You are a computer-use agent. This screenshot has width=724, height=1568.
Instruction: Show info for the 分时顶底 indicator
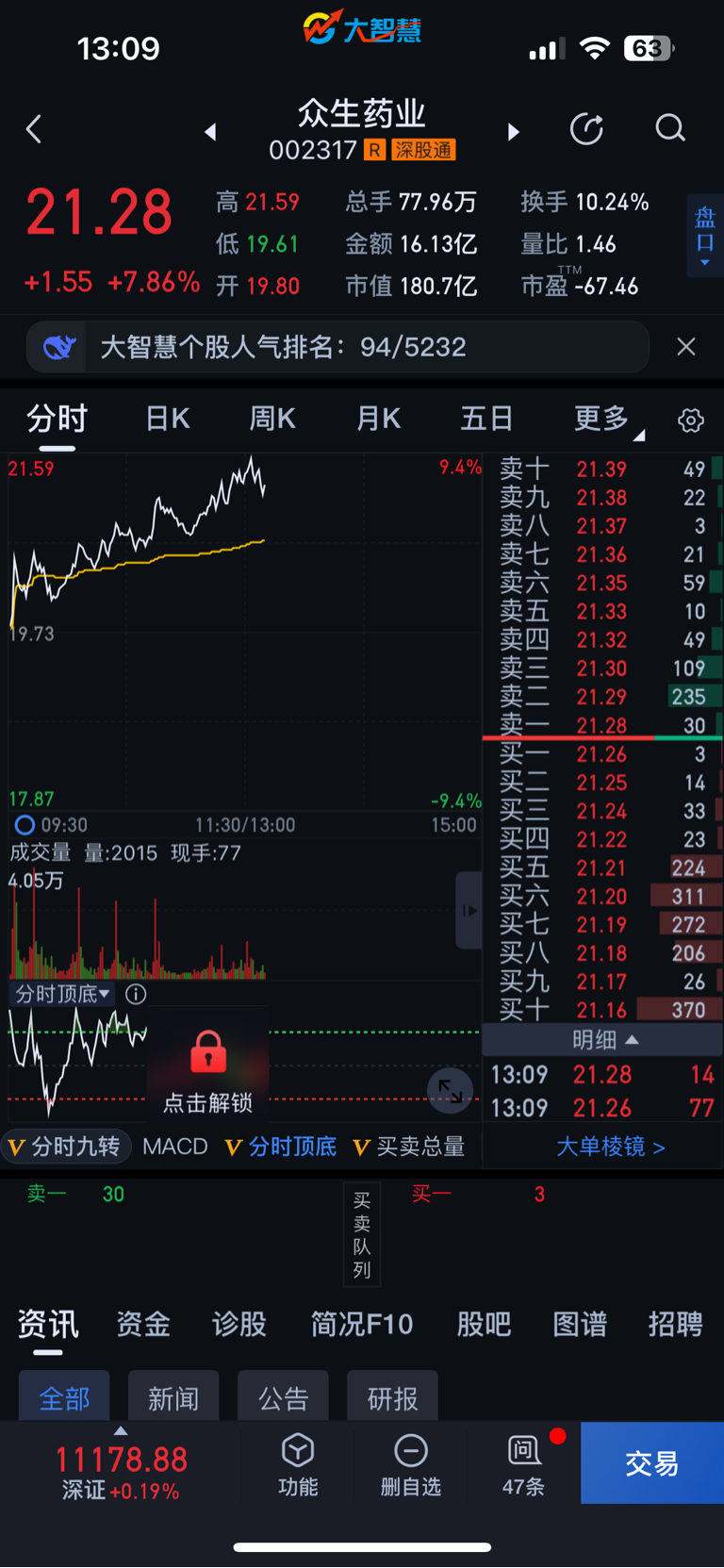click(x=136, y=994)
